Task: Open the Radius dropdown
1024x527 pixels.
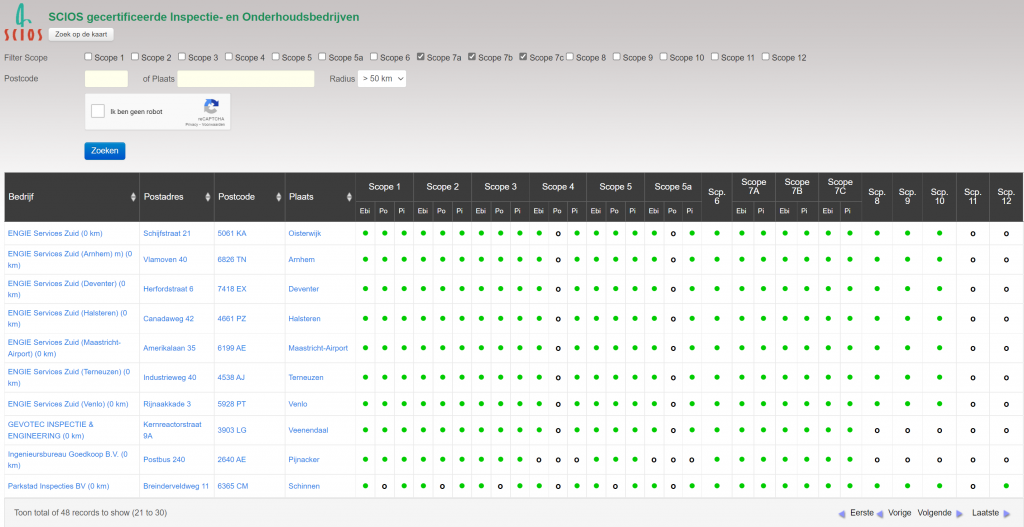Action: coord(382,78)
